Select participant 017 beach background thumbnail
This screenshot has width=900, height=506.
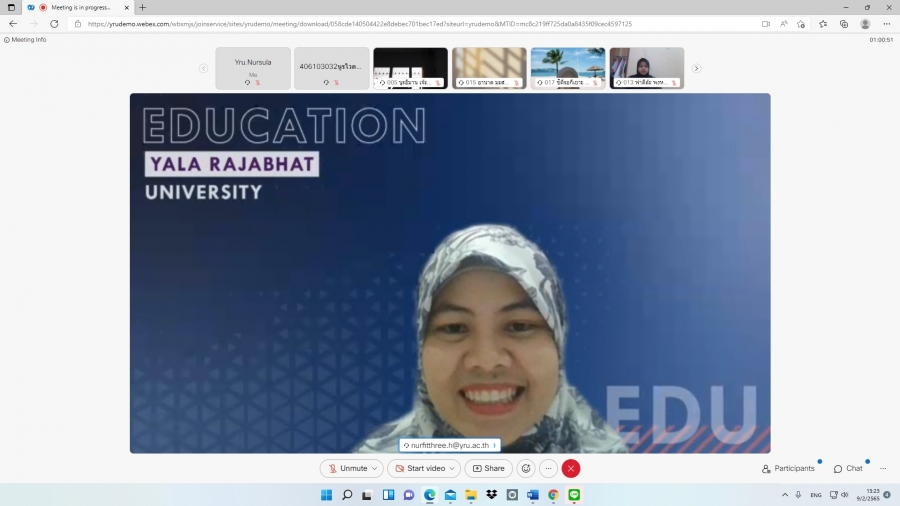tap(567, 68)
